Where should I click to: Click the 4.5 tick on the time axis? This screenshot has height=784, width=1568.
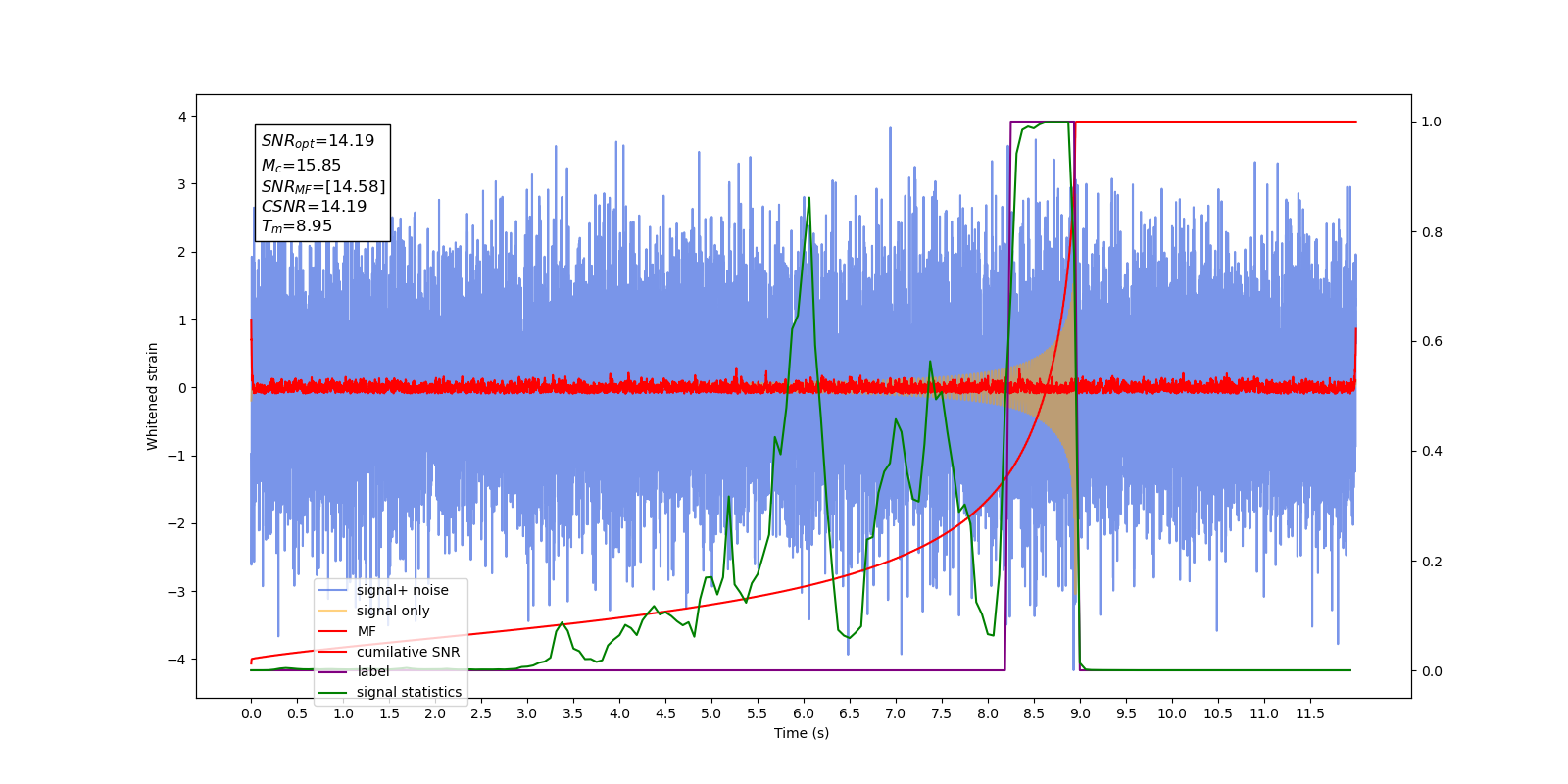665,713
